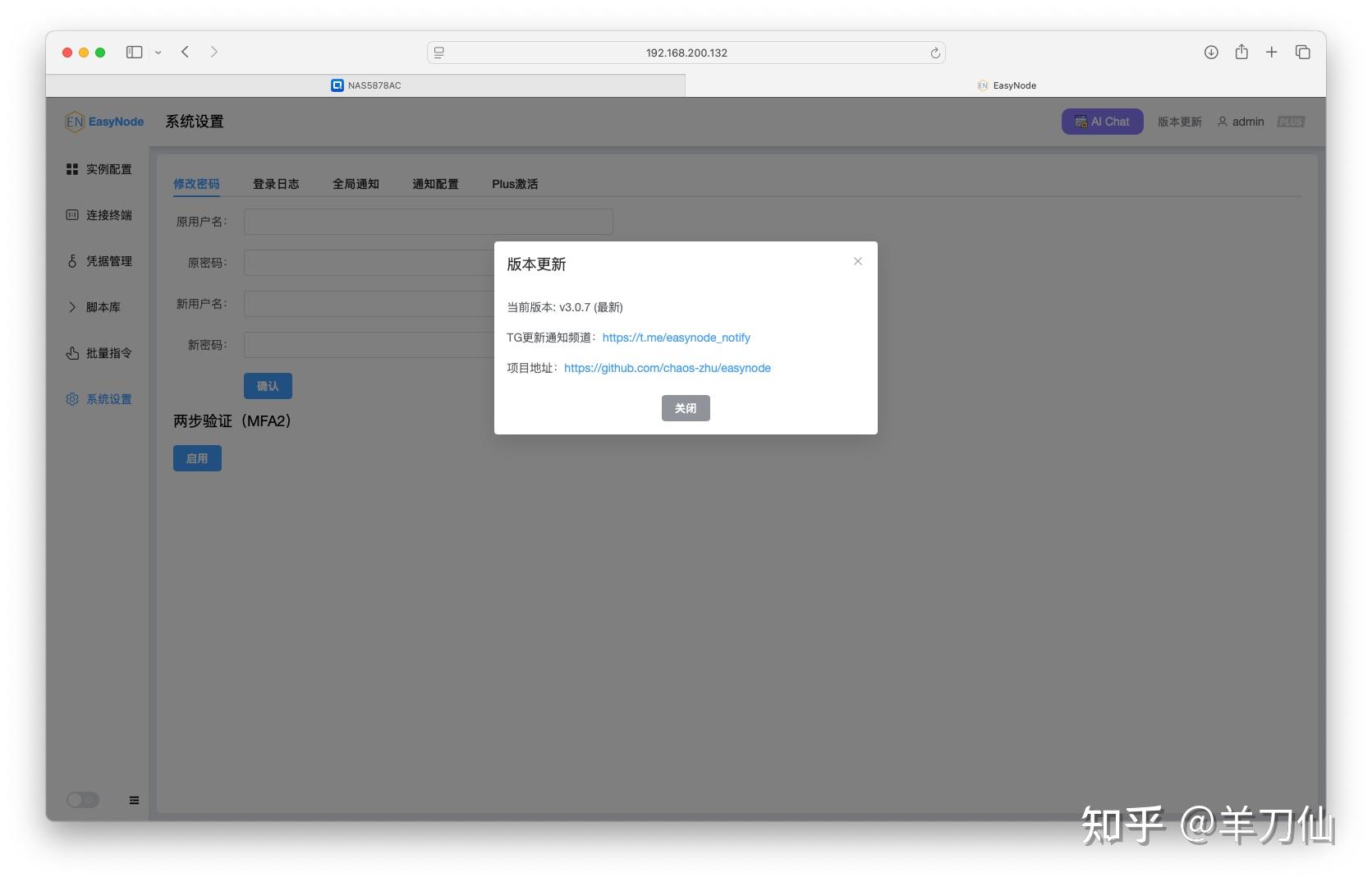Click the 关闭 button in the dialog
This screenshot has width=1372, height=882.
click(x=685, y=408)
